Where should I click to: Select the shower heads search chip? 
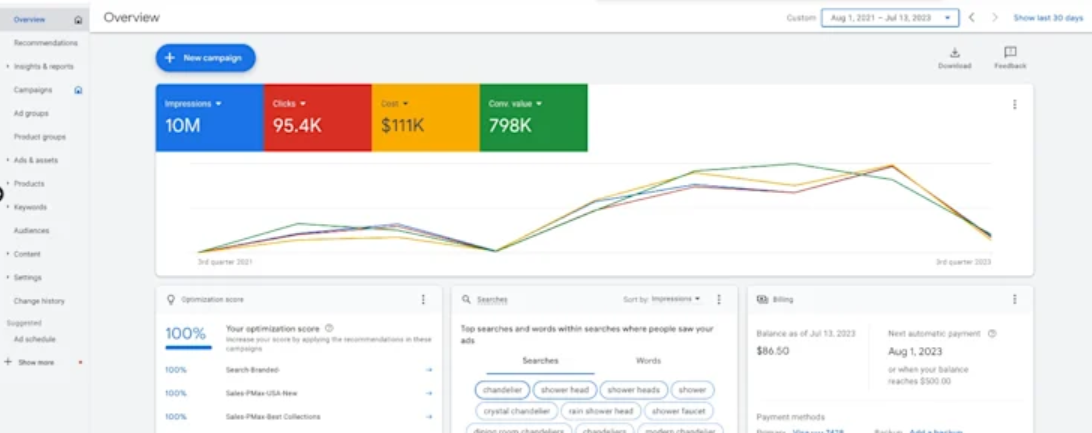(x=634, y=390)
